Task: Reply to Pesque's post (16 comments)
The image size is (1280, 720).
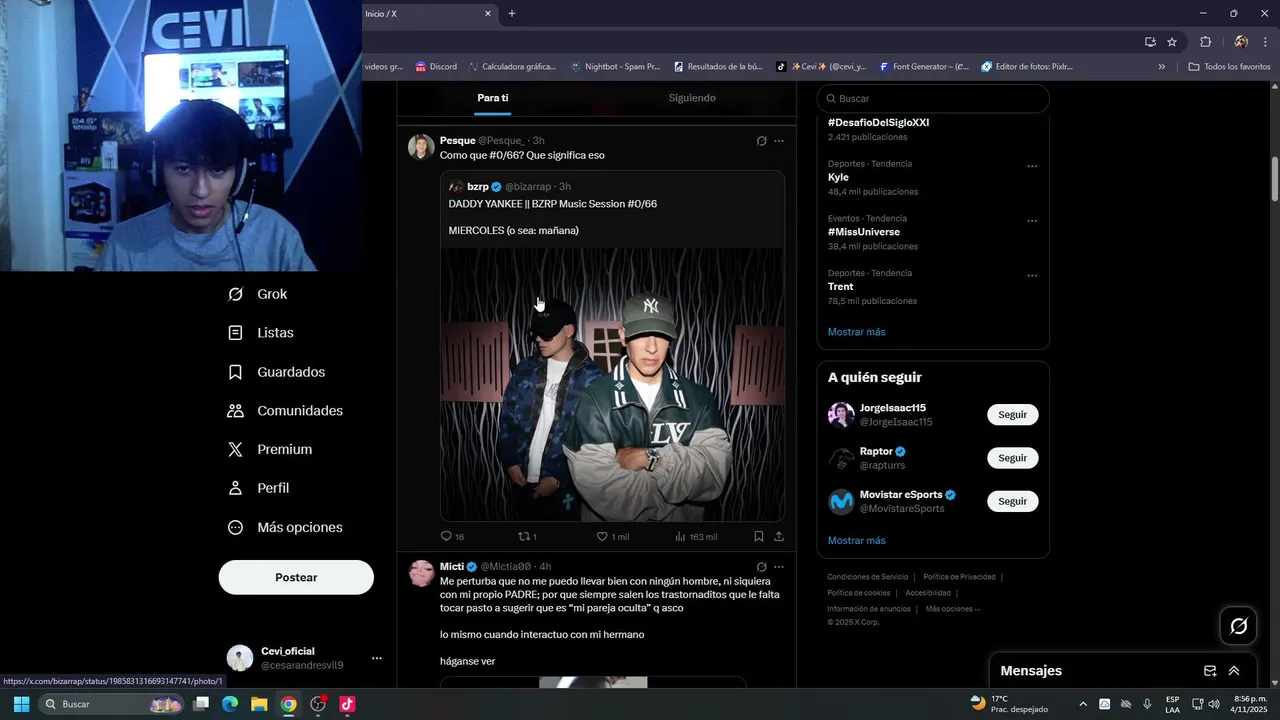Action: pos(453,537)
